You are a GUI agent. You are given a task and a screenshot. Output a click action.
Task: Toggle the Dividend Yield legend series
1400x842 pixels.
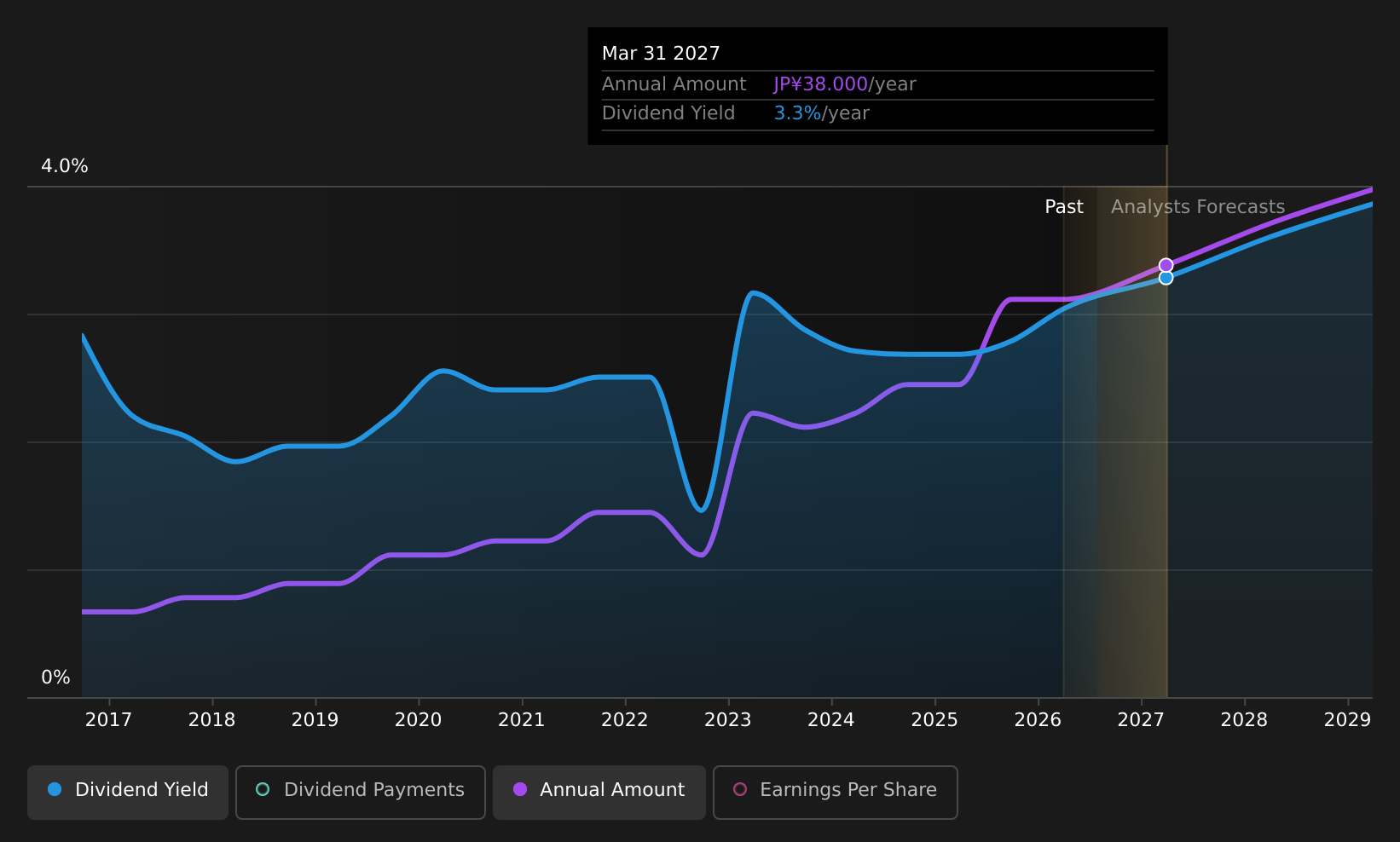(x=128, y=792)
